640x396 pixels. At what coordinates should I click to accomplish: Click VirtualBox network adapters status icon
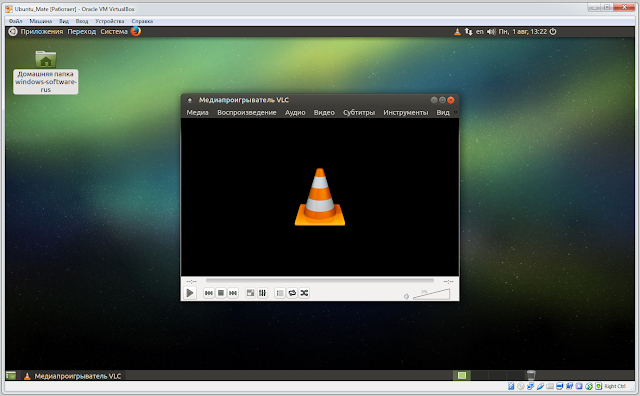click(x=531, y=386)
